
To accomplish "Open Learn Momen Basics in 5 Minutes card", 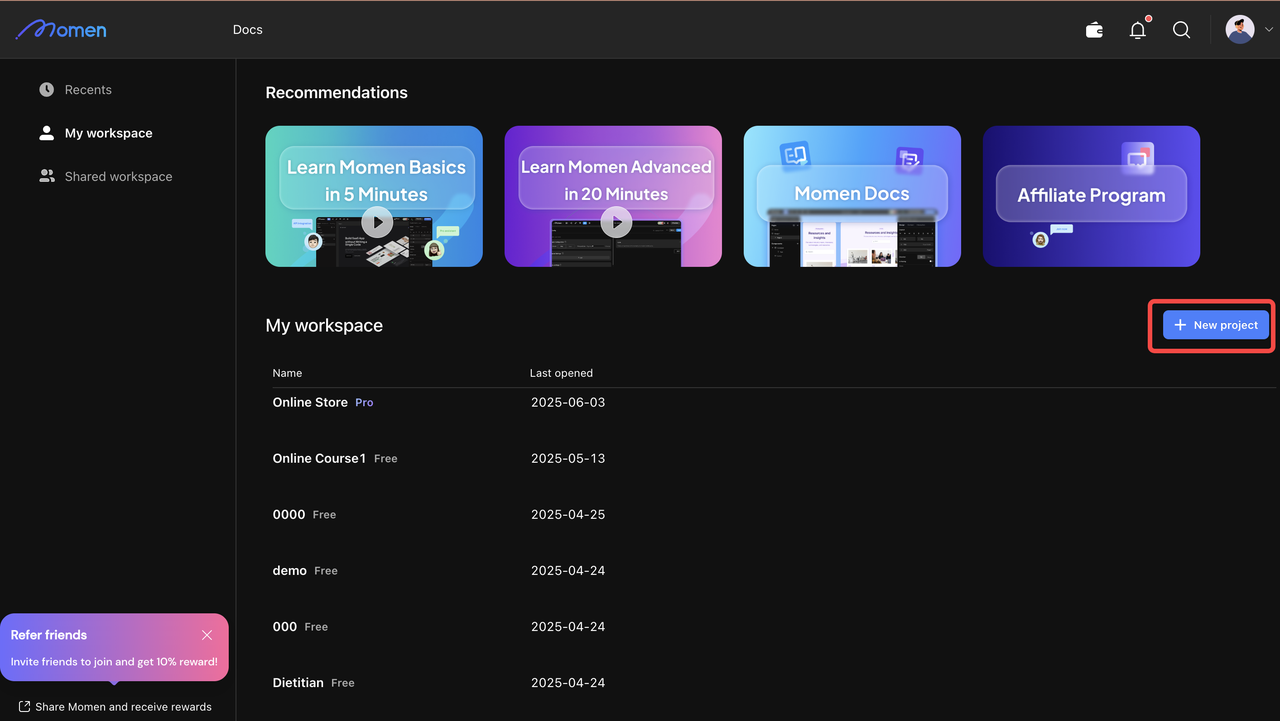I will 374,196.
